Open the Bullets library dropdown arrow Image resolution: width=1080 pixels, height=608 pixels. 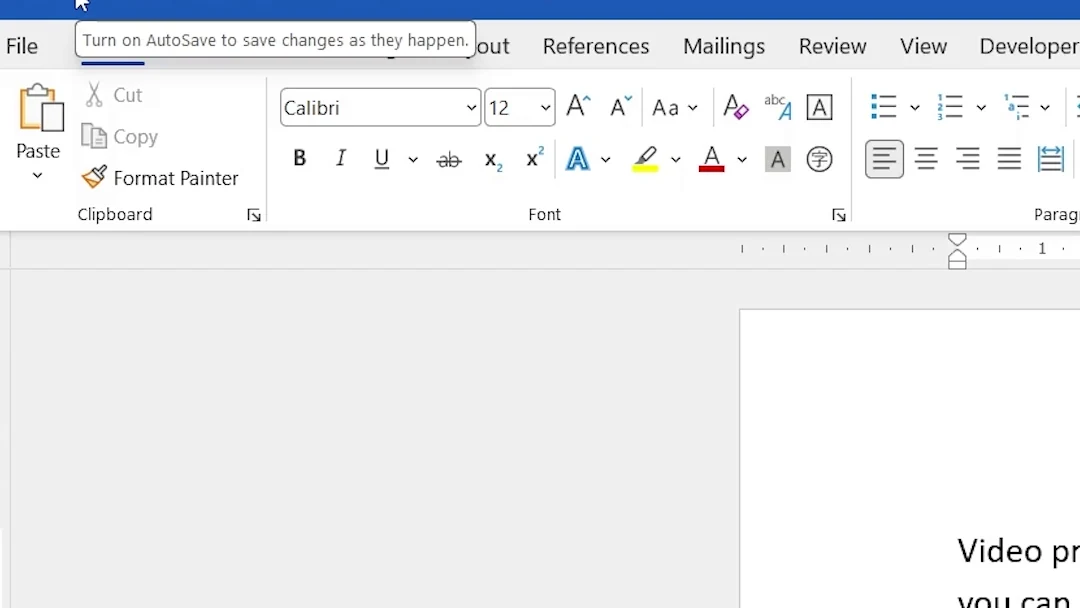(915, 108)
